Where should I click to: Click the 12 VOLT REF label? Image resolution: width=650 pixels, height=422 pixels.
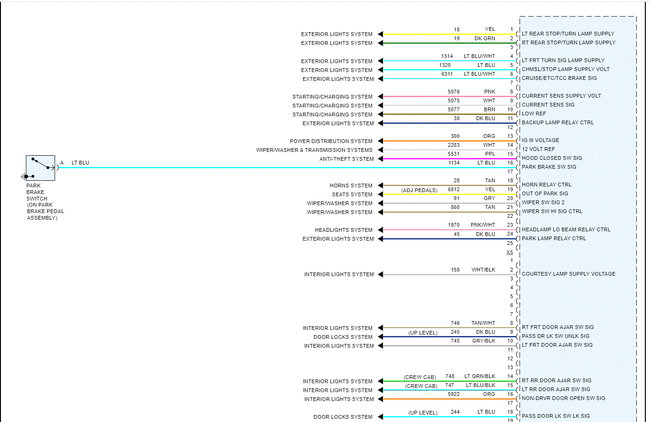[538, 149]
